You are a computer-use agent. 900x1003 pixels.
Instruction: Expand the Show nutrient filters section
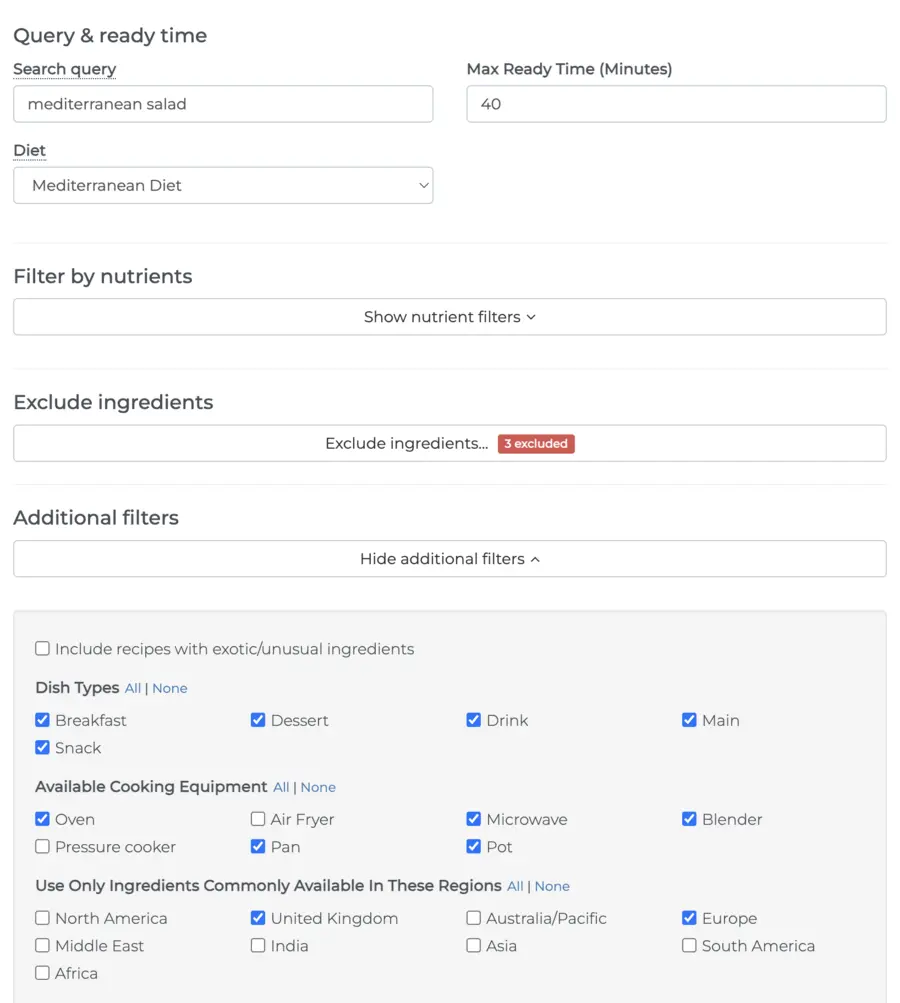coord(449,317)
